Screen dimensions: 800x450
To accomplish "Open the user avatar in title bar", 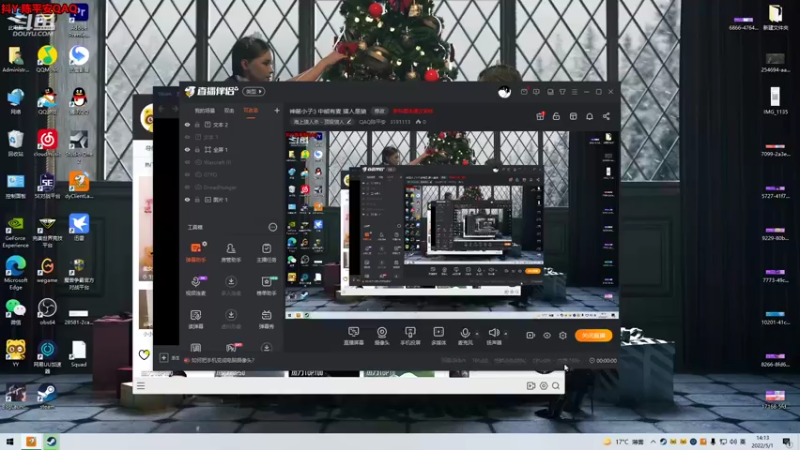I will 504,92.
